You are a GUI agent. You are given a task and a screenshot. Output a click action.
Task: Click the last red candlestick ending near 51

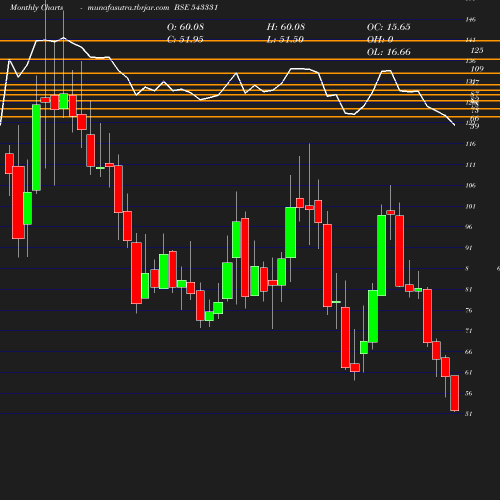click(455, 393)
